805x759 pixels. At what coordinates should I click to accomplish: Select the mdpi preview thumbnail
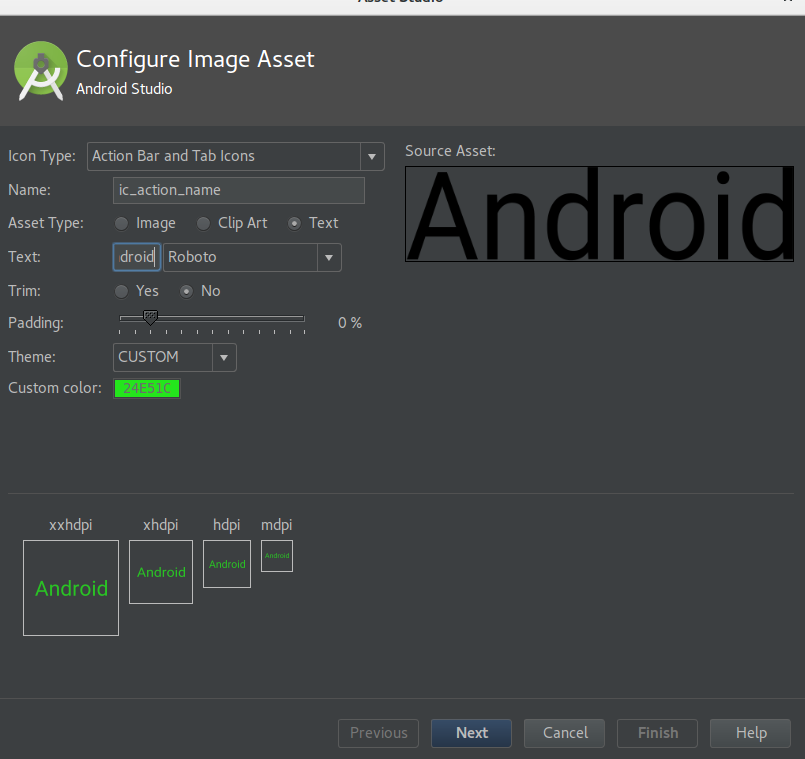tap(277, 556)
